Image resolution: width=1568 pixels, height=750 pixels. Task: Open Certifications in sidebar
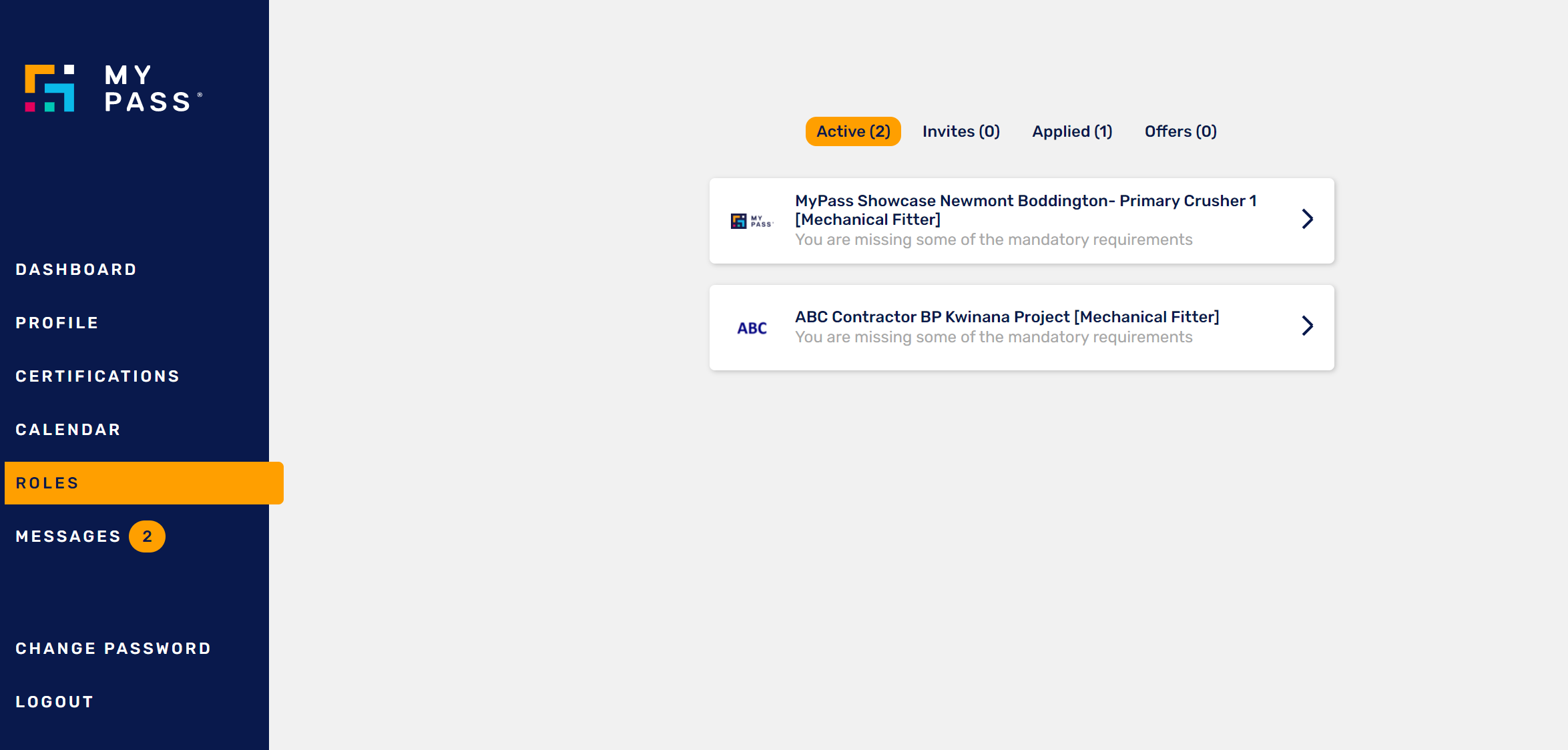pyautogui.click(x=97, y=376)
